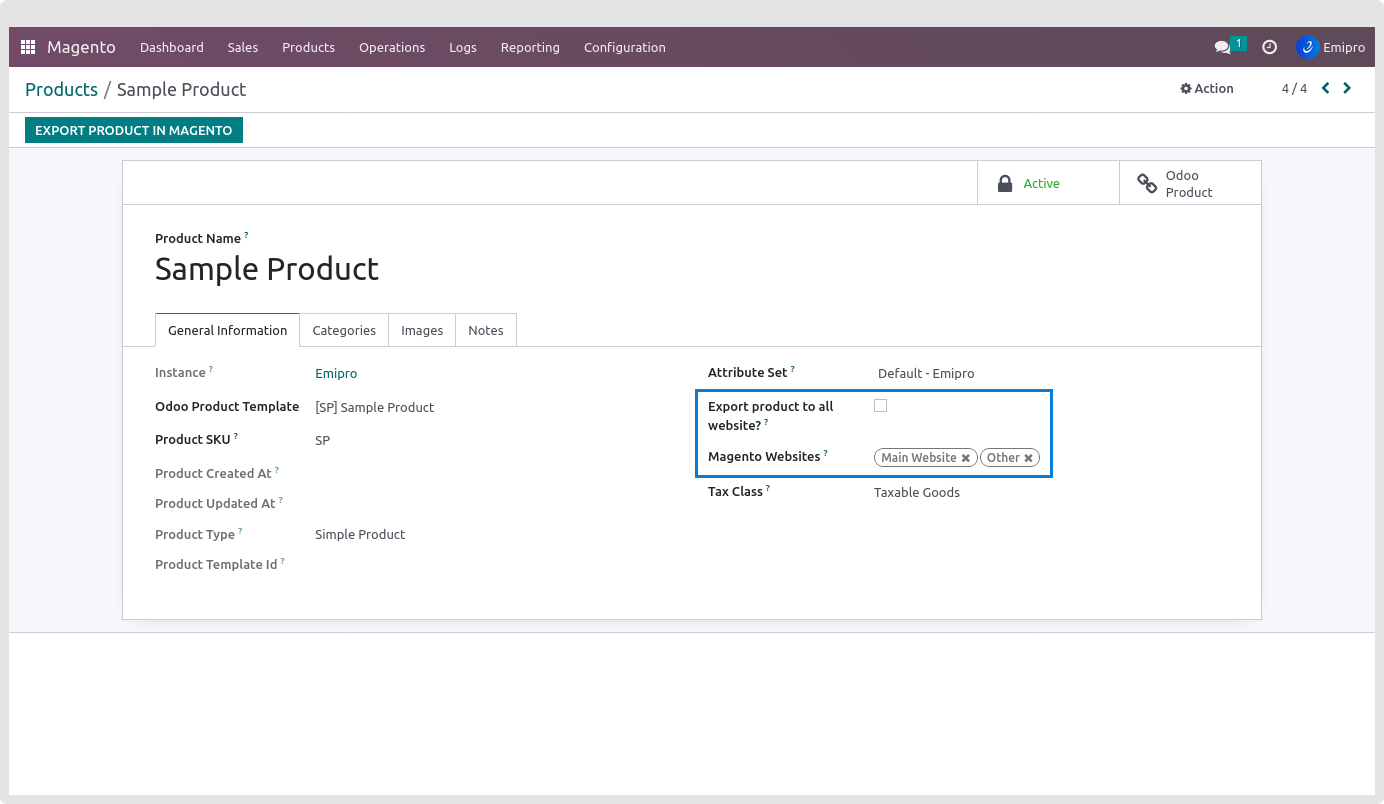This screenshot has width=1384, height=804.
Task: Click the Odoo Product link icon
Action: 1147,183
